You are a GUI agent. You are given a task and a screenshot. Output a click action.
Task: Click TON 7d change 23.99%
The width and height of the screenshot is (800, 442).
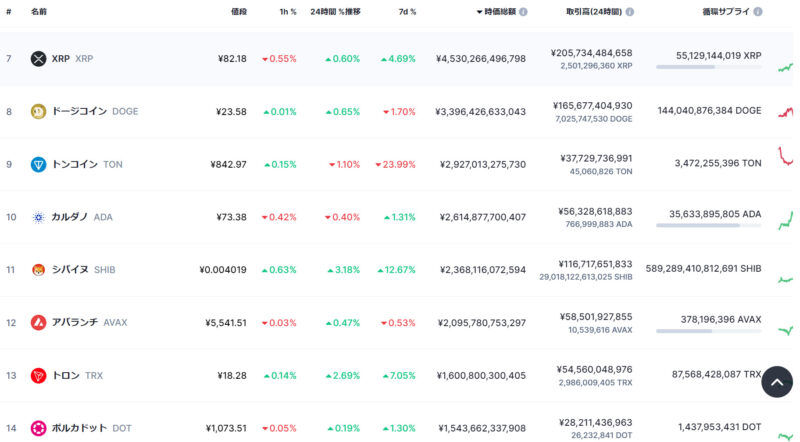[x=395, y=164]
